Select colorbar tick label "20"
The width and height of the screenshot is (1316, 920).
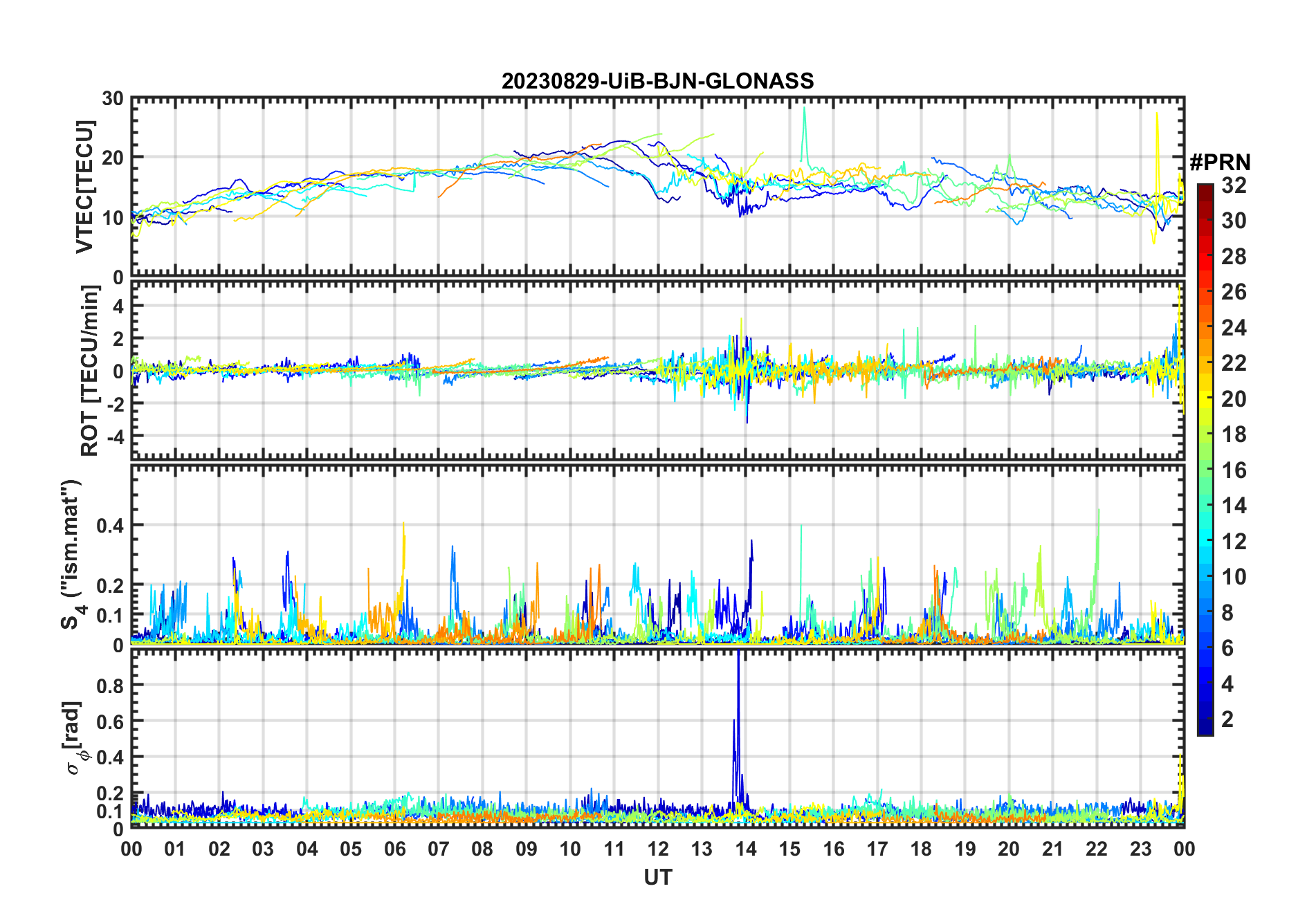tap(1234, 399)
